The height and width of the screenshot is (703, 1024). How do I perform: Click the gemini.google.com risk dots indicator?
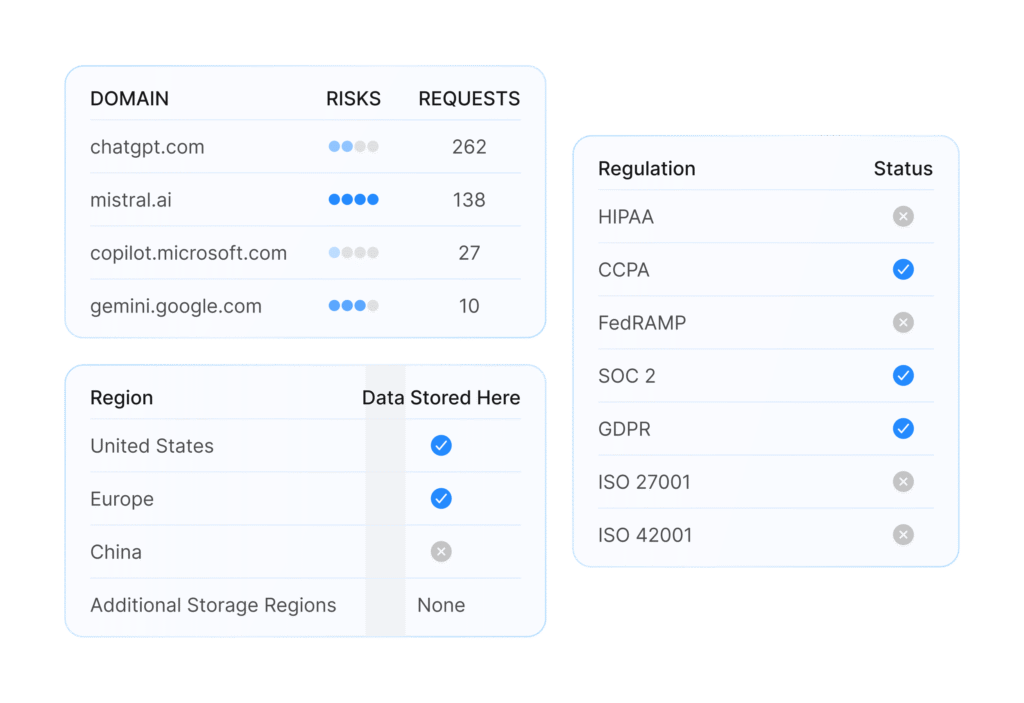point(353,306)
